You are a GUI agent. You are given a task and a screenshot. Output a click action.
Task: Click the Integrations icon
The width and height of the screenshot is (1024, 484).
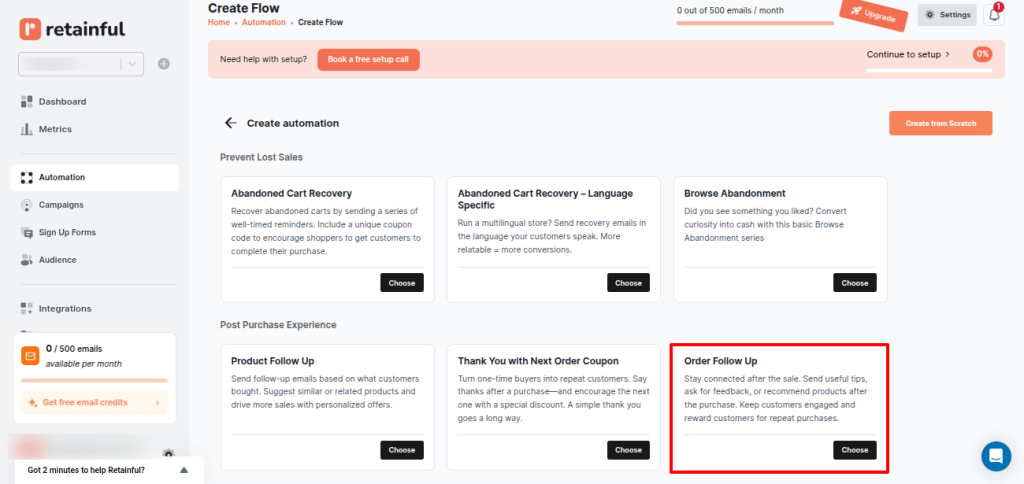pyautogui.click(x=27, y=308)
